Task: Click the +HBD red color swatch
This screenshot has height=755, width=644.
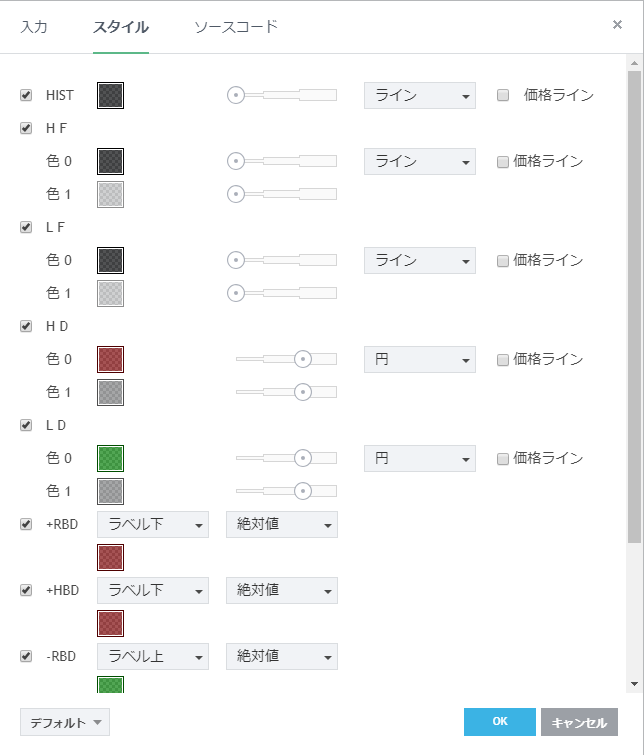Action: pyautogui.click(x=110, y=623)
